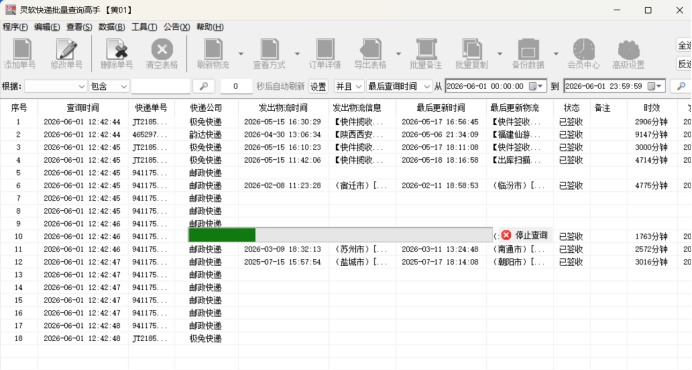Click the keyword search text field
Viewport: 692px width, 370px height.
pos(161,86)
